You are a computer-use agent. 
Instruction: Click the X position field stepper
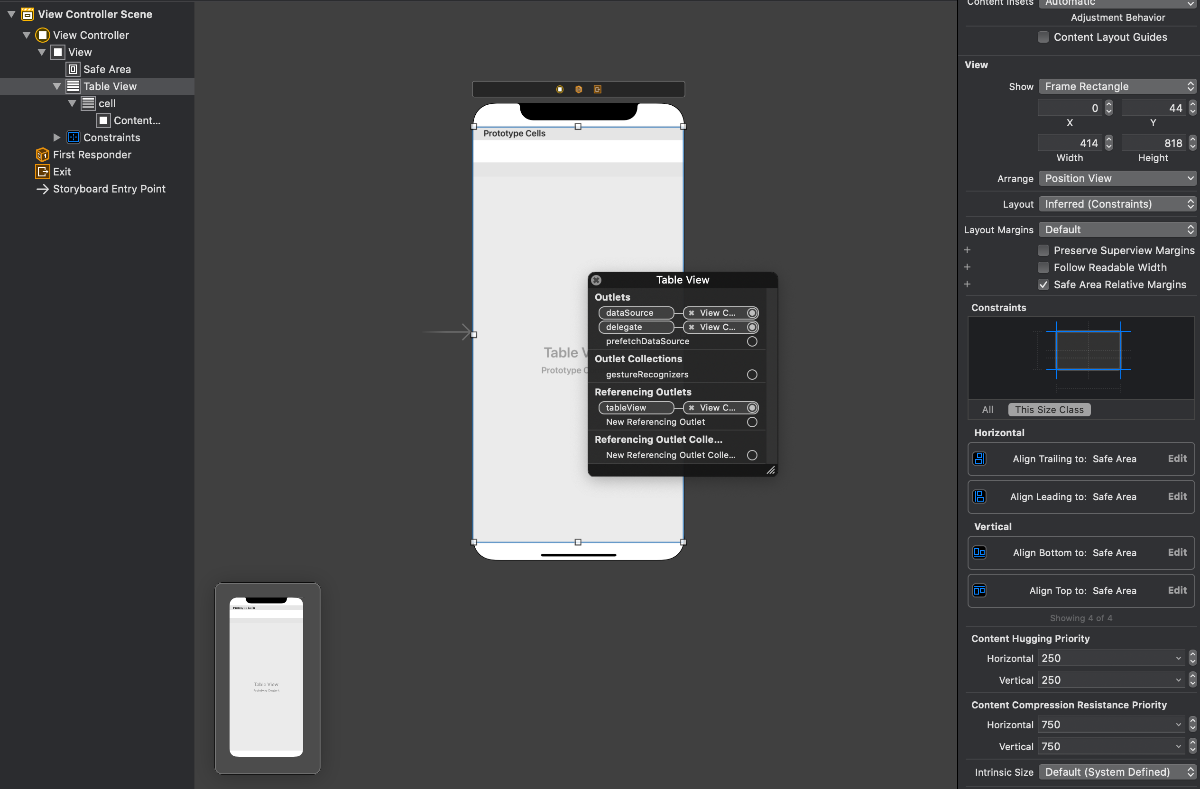(x=1109, y=108)
